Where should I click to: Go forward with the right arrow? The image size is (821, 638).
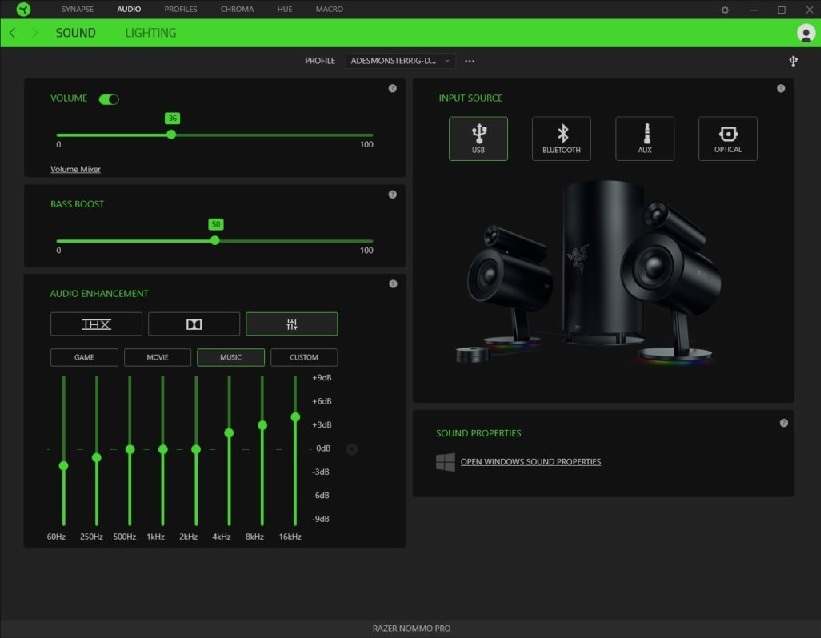click(x=35, y=33)
